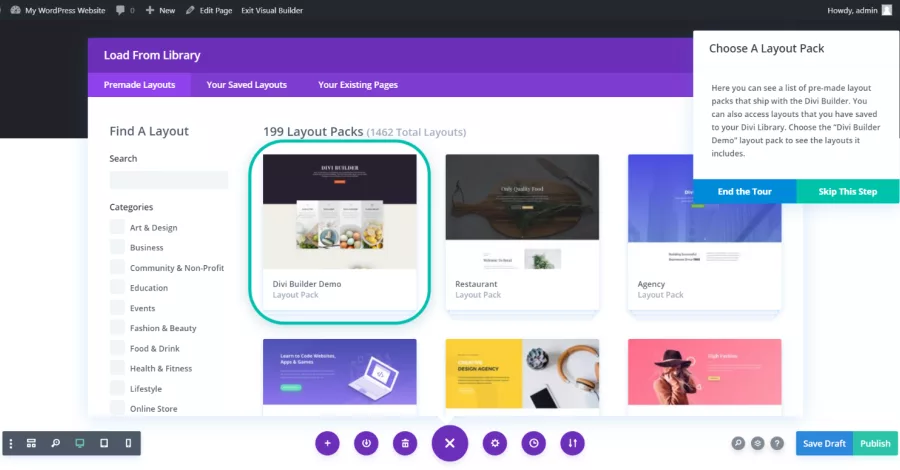Screen dimensions: 900x470
Task: Click the layout Search input field
Action: 169,180
